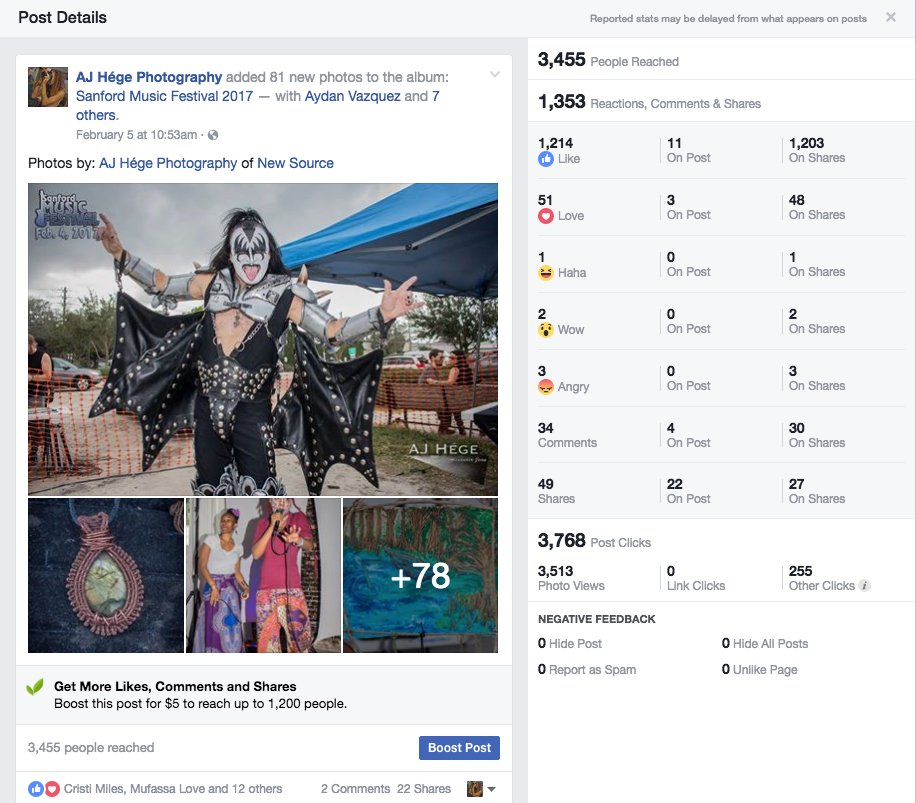Viewport: 916px width, 803px height.
Task: Open the wire-wrapped pendant photo
Action: coord(106,575)
